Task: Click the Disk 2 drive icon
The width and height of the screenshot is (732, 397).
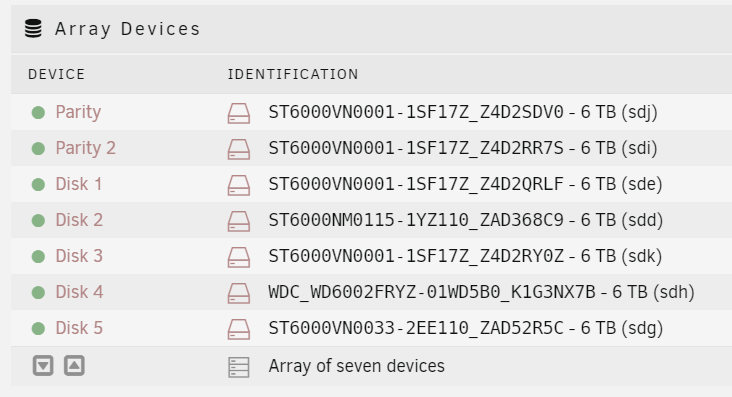Action: coord(239,221)
